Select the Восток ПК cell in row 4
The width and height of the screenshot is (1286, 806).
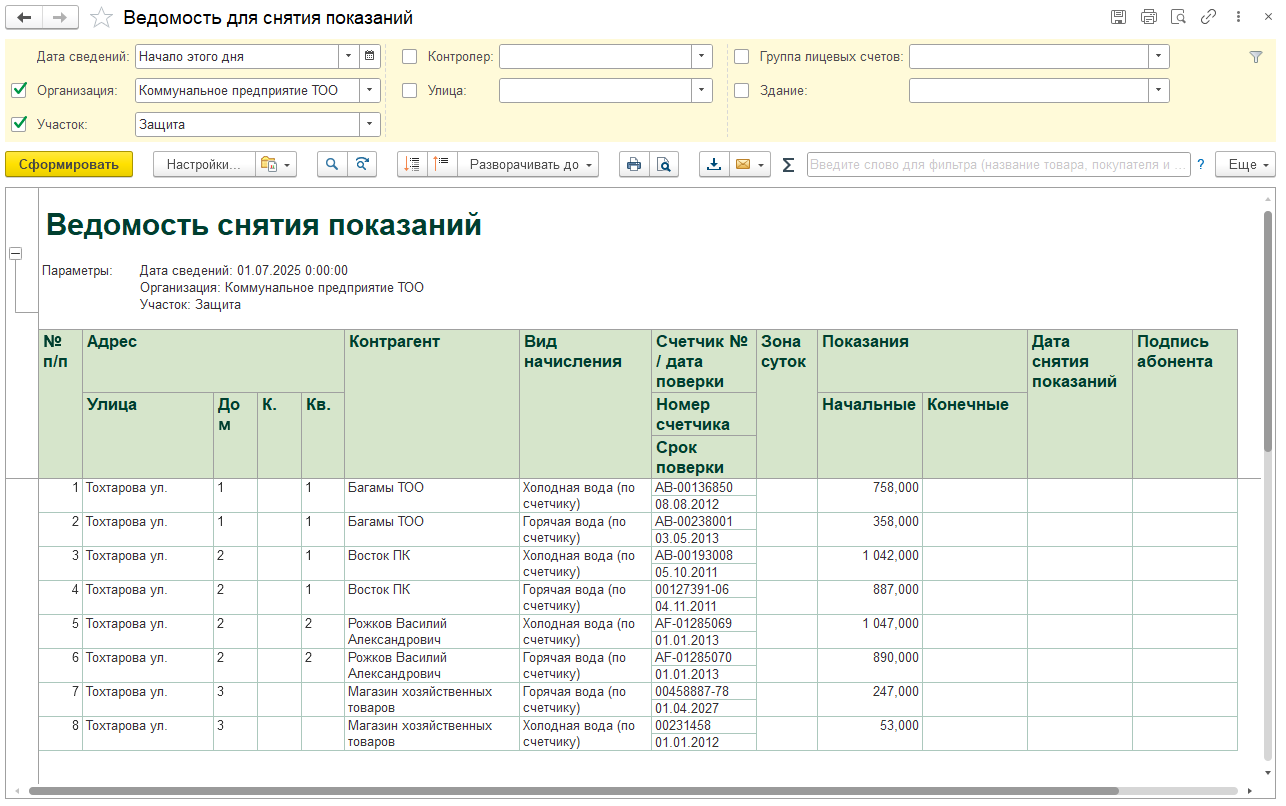(432, 598)
